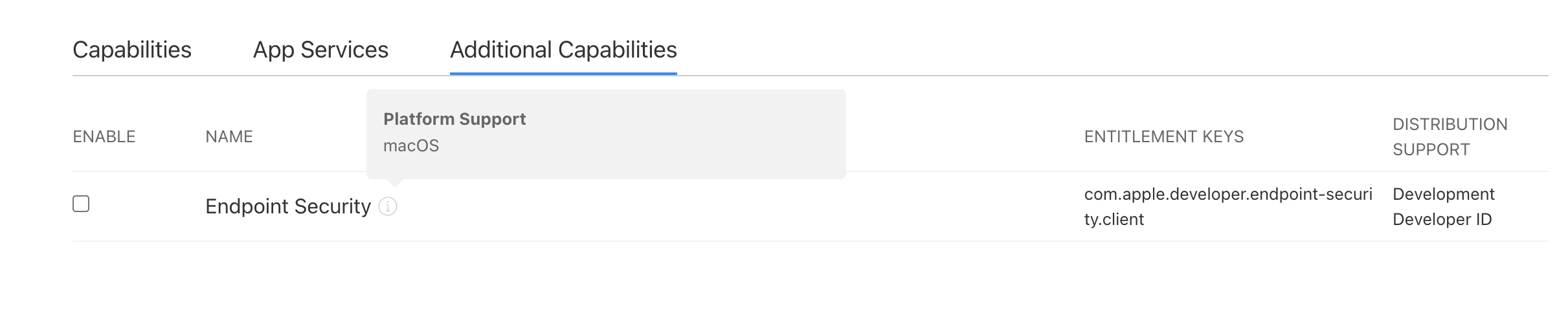Click the Endpoint Security capability name
The width and height of the screenshot is (1568, 322).
[x=287, y=207]
